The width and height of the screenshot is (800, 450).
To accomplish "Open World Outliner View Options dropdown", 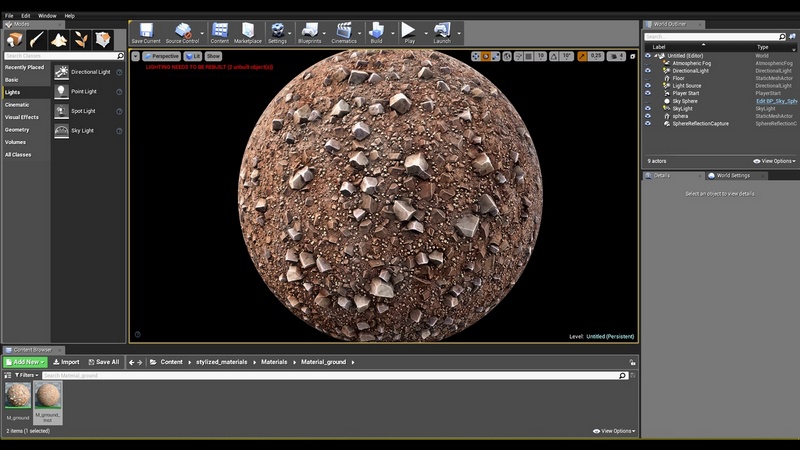I will pos(775,161).
